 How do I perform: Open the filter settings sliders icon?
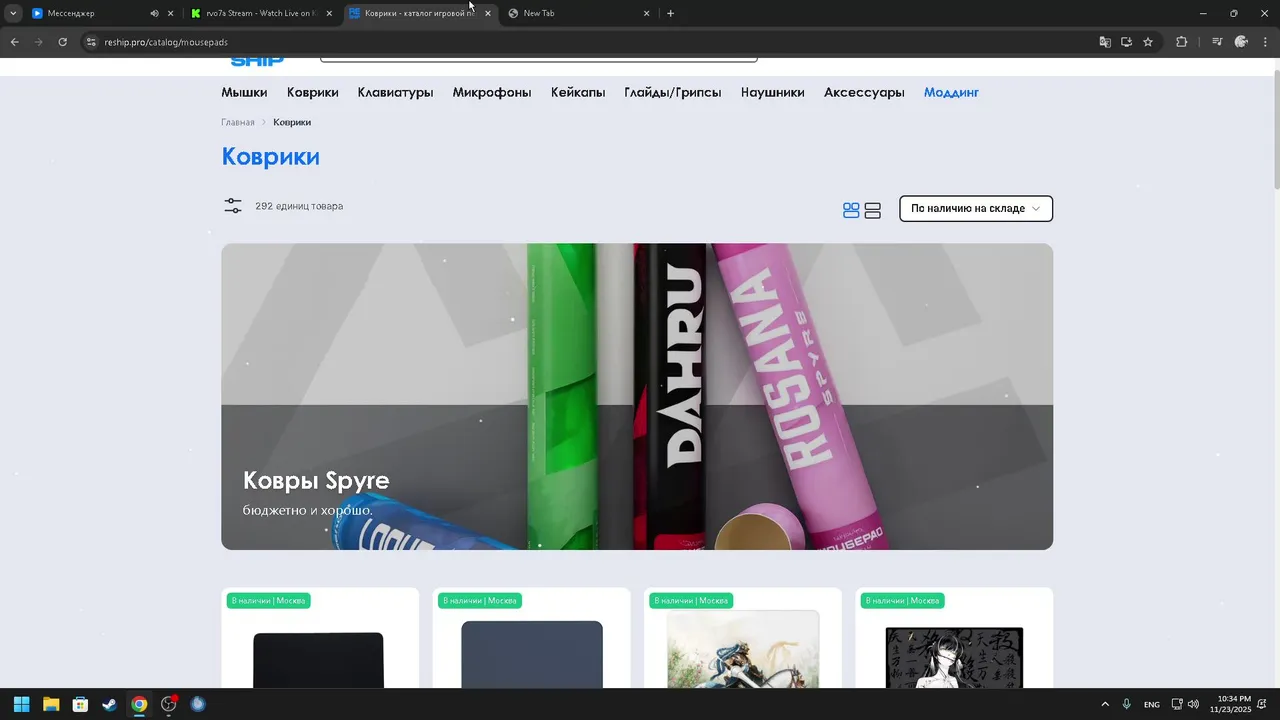[x=233, y=206]
